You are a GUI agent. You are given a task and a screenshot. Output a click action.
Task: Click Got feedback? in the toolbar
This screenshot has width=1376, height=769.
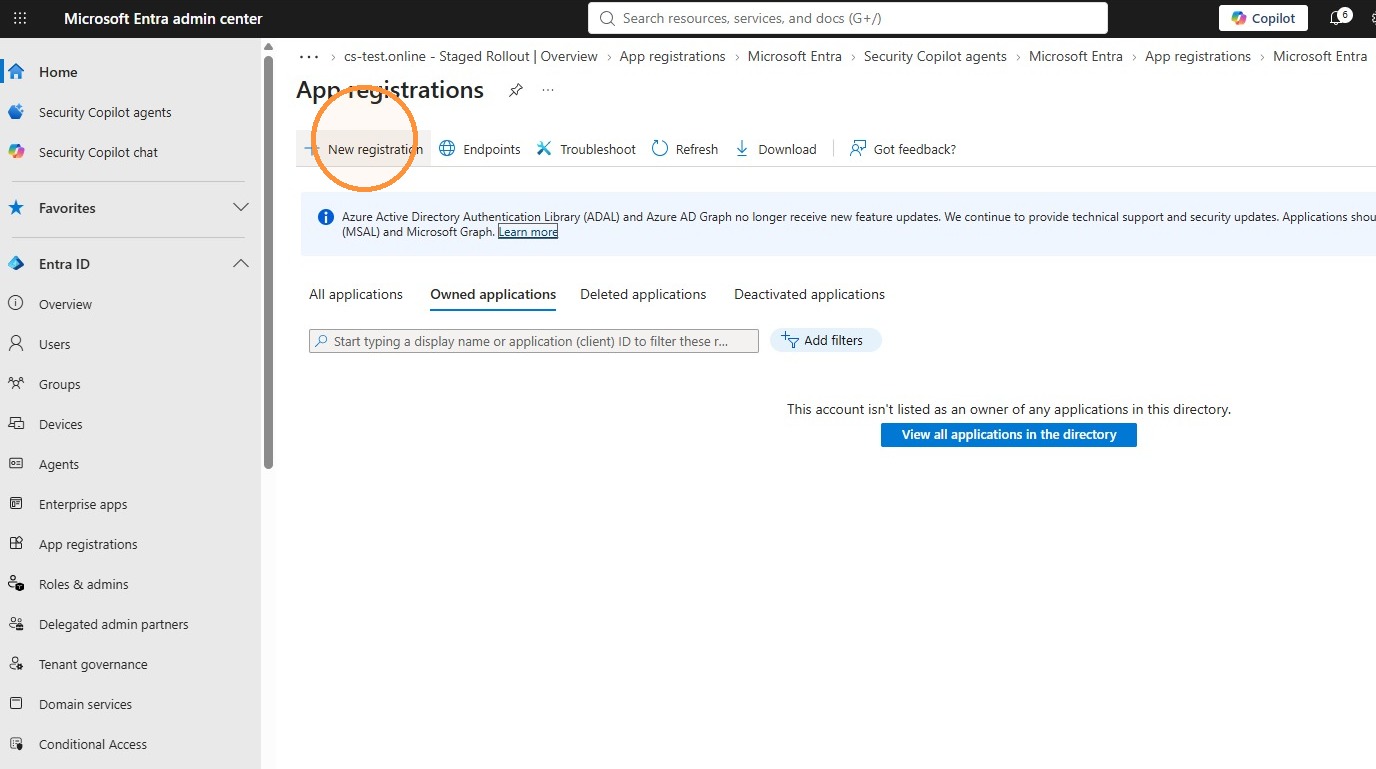pyautogui.click(x=903, y=149)
